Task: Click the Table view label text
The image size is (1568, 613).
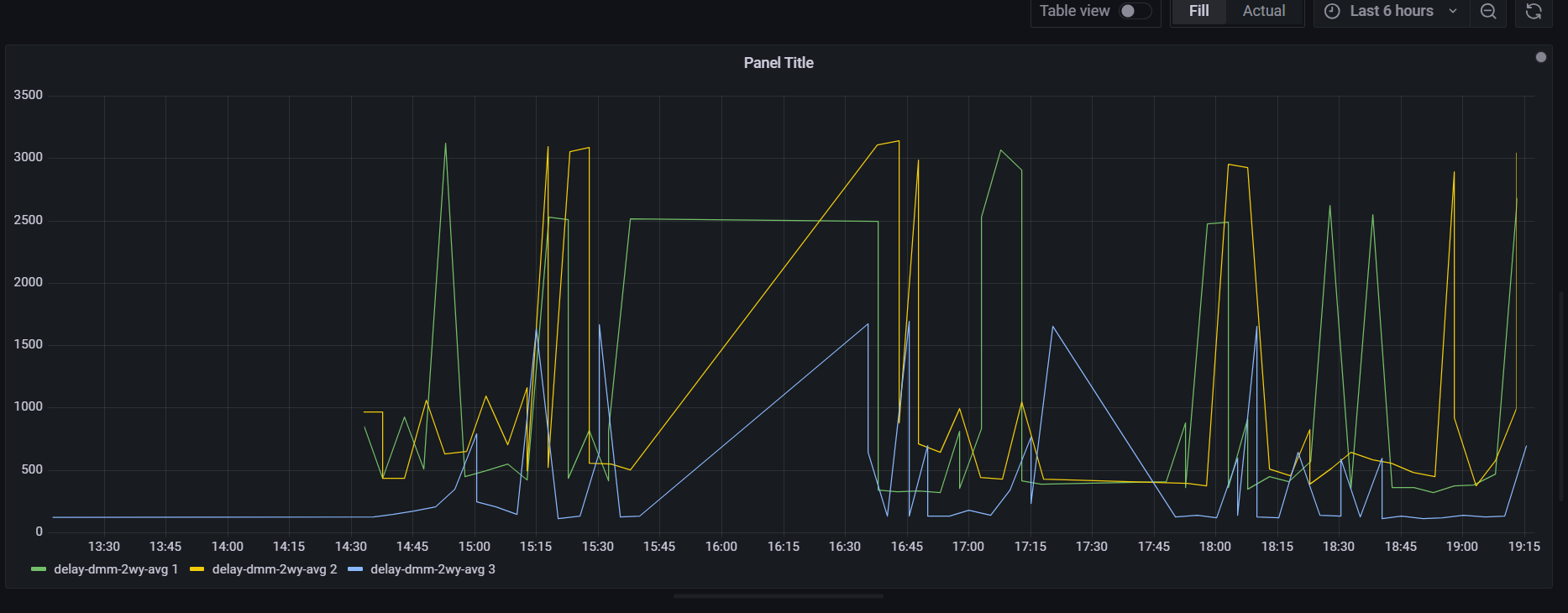Action: [x=1074, y=11]
